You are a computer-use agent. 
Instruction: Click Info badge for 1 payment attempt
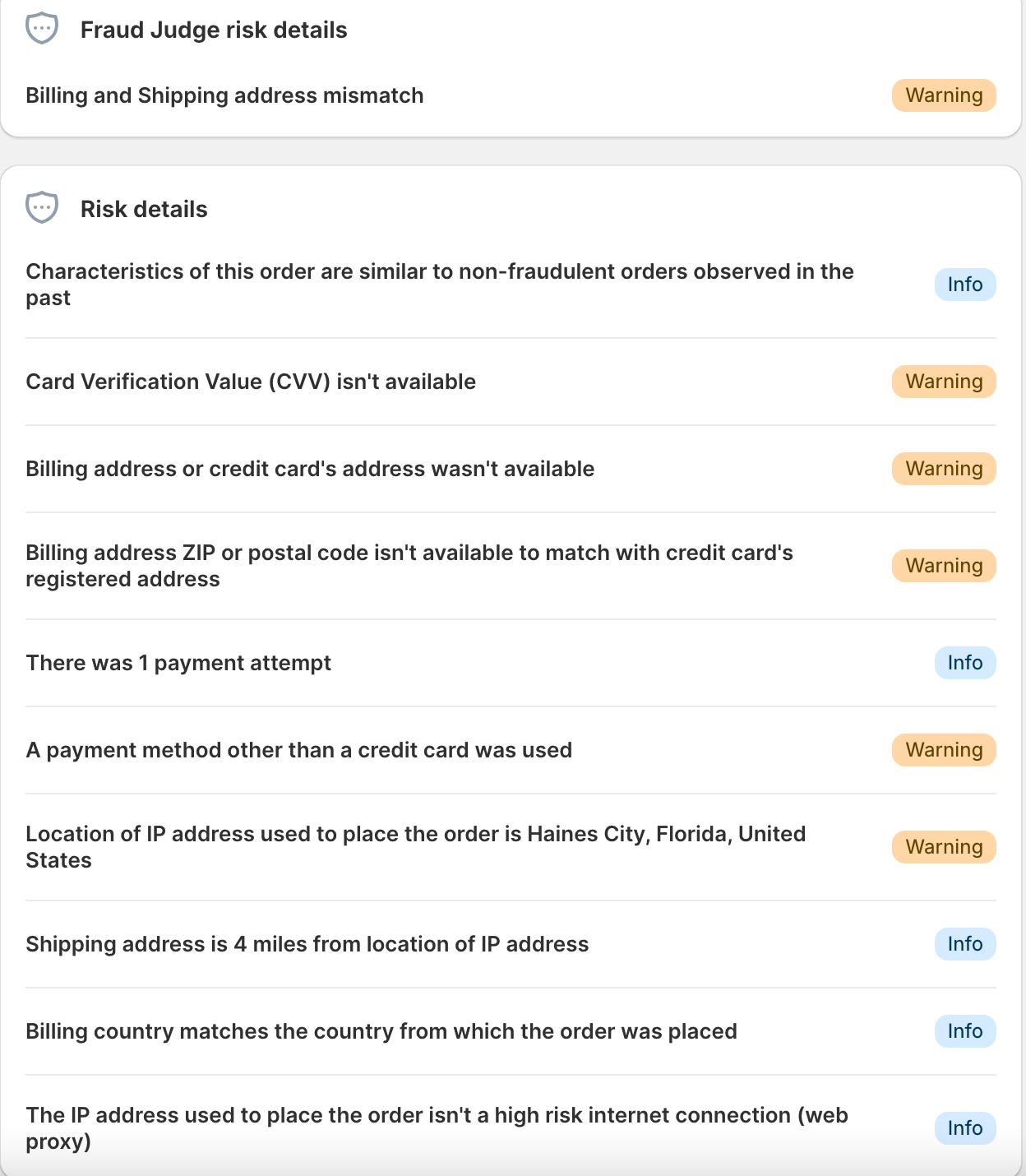pos(964,663)
